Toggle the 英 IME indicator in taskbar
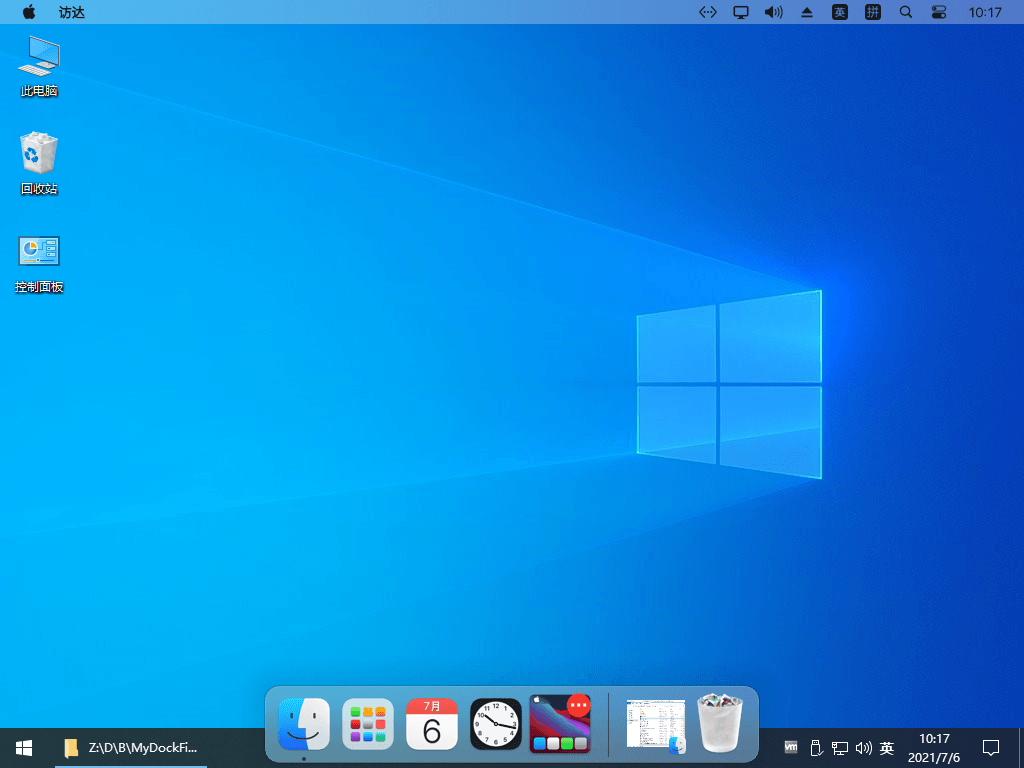This screenshot has width=1024, height=768. click(x=887, y=748)
